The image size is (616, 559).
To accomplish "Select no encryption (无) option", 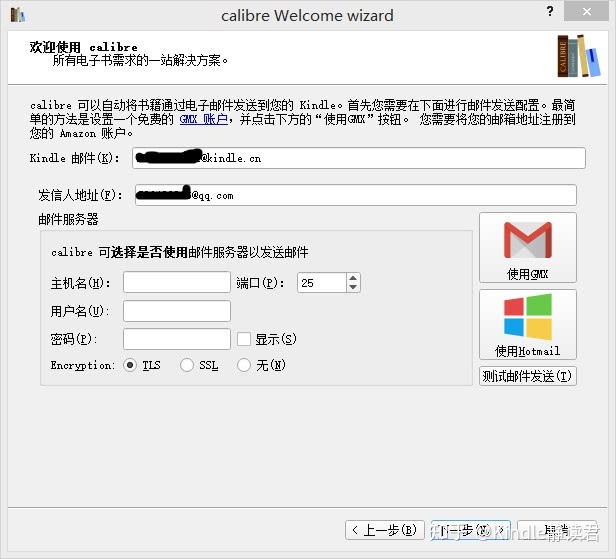I will coord(244,365).
